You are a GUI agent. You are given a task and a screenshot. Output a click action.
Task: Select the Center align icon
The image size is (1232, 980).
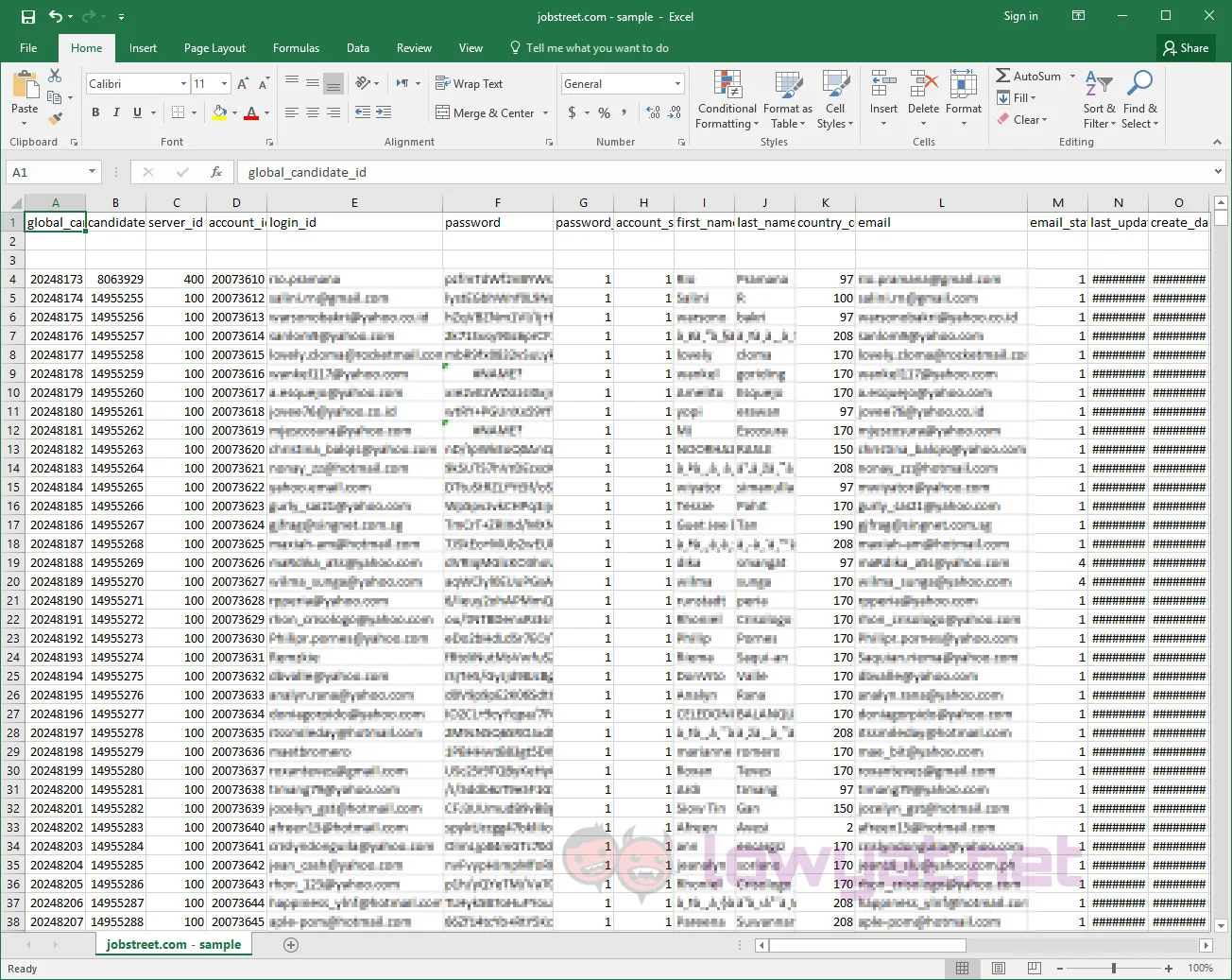(x=312, y=112)
